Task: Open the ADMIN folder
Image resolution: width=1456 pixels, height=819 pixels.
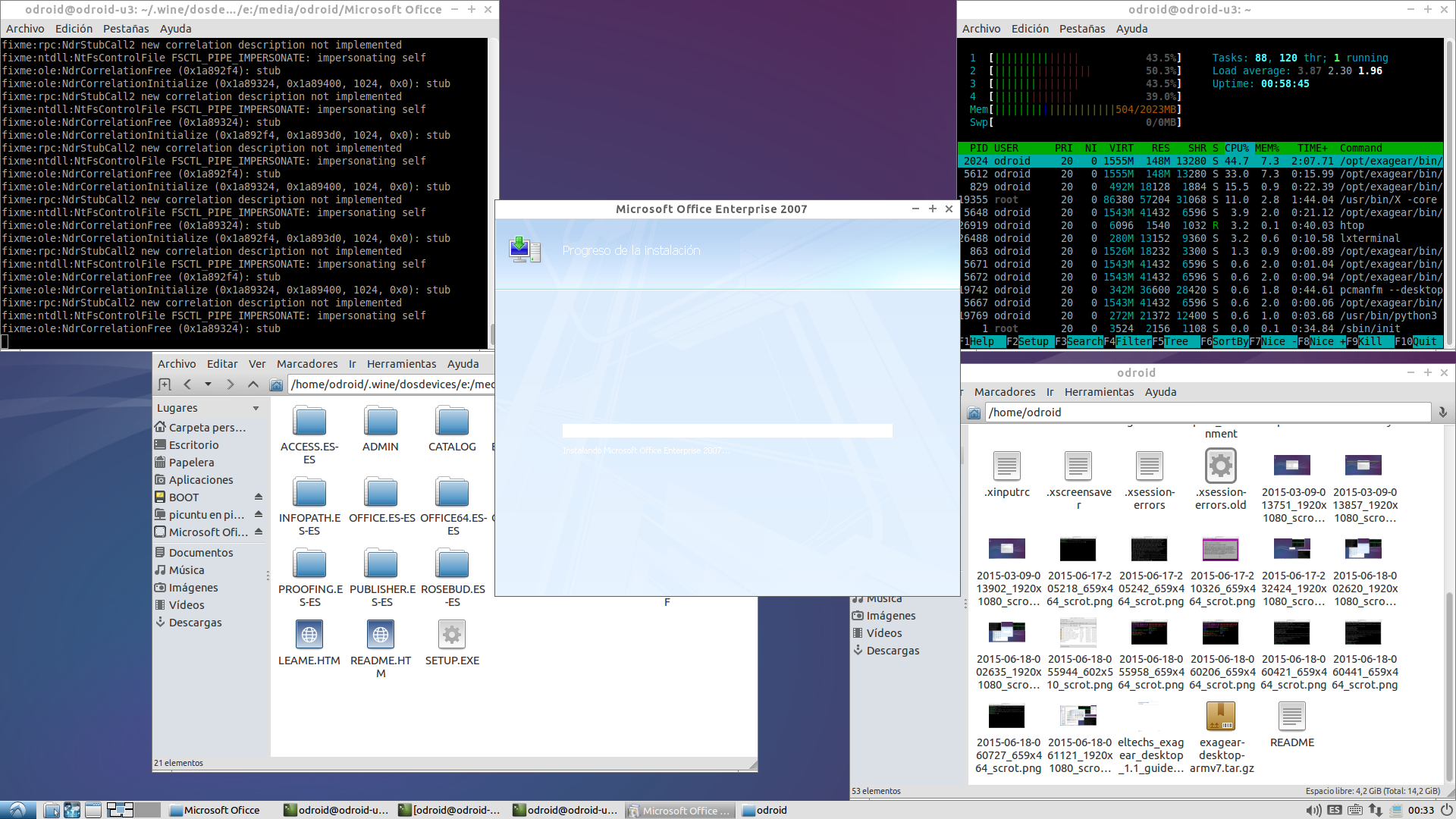Action: coord(381,428)
